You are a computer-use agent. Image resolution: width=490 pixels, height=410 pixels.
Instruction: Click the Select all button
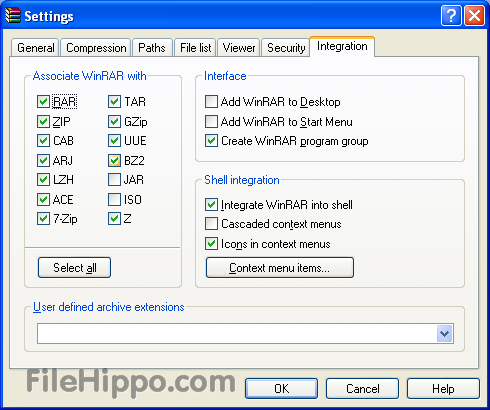pos(74,267)
